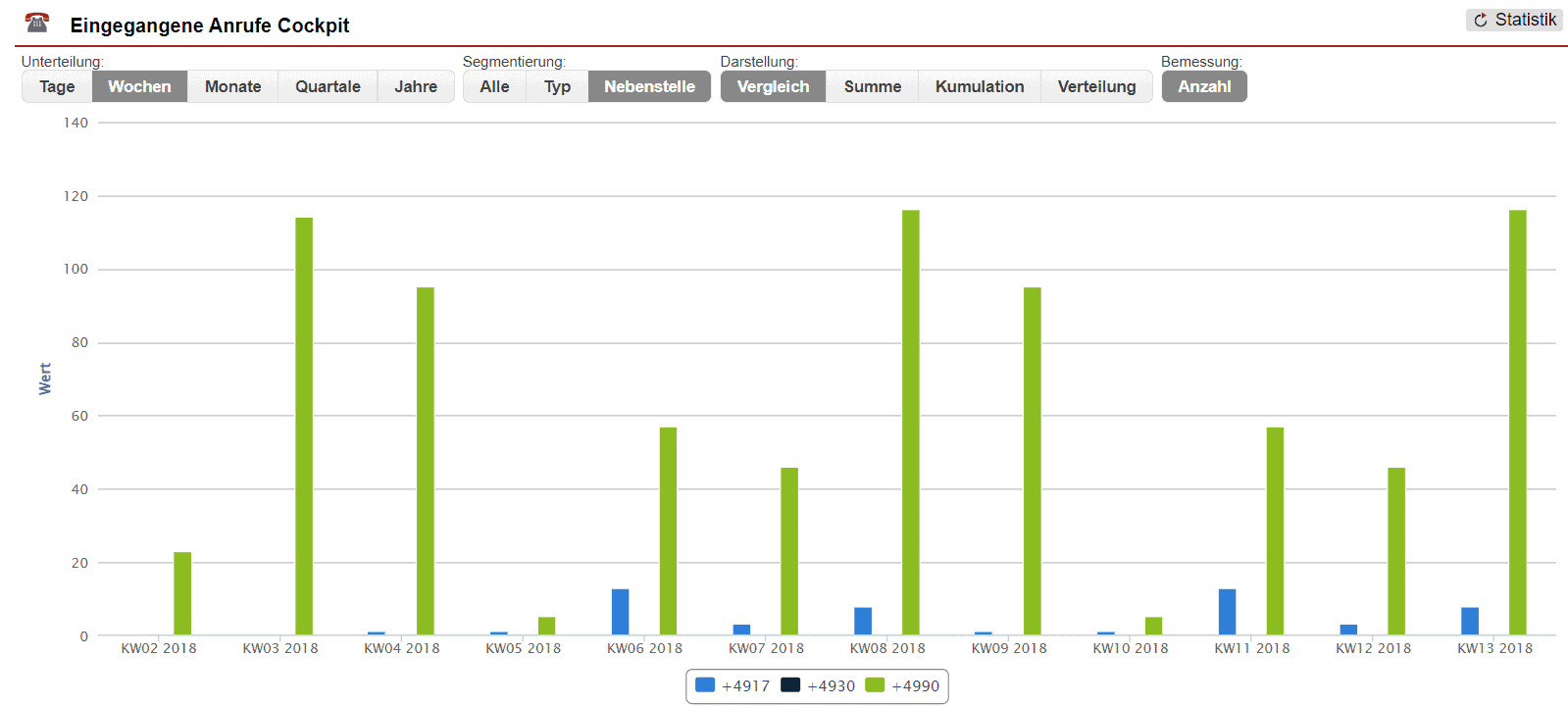Switch display to Summe
Viewport: 1568px width, 707px height.
pos(872,86)
